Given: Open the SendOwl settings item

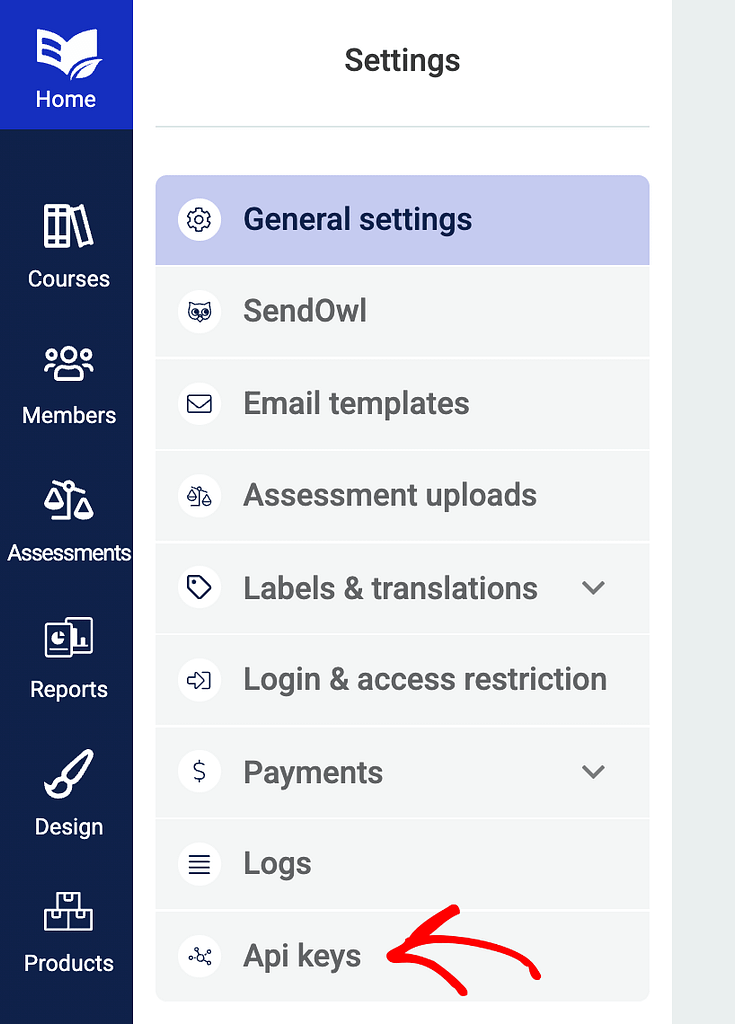Looking at the screenshot, I should pyautogui.click(x=402, y=312).
